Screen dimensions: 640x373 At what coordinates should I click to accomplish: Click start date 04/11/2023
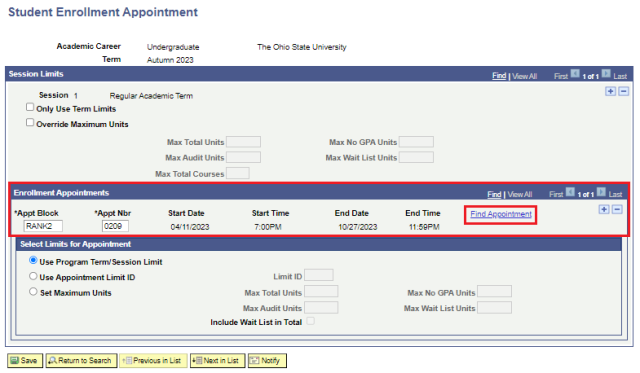click(x=190, y=227)
